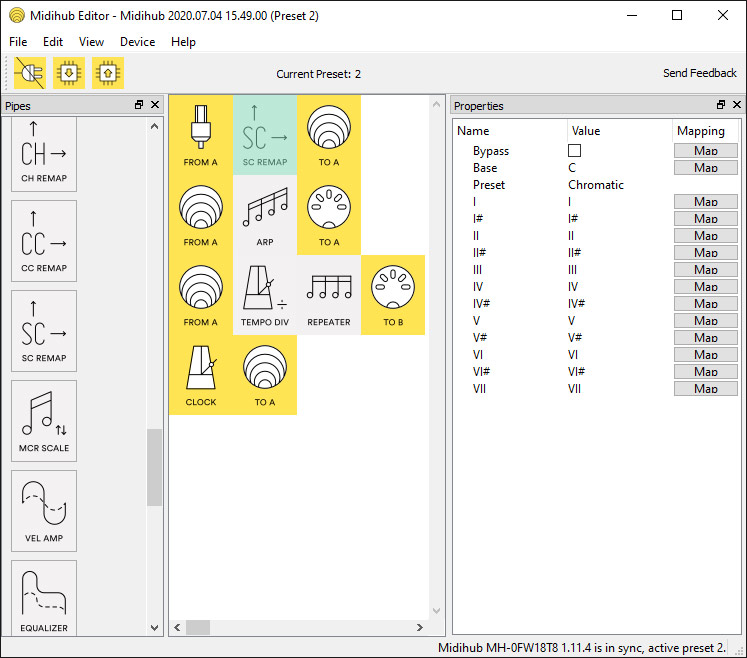Image resolution: width=747 pixels, height=658 pixels.
Task: Toggle the Bypass checkbox
Action: [x=574, y=151]
